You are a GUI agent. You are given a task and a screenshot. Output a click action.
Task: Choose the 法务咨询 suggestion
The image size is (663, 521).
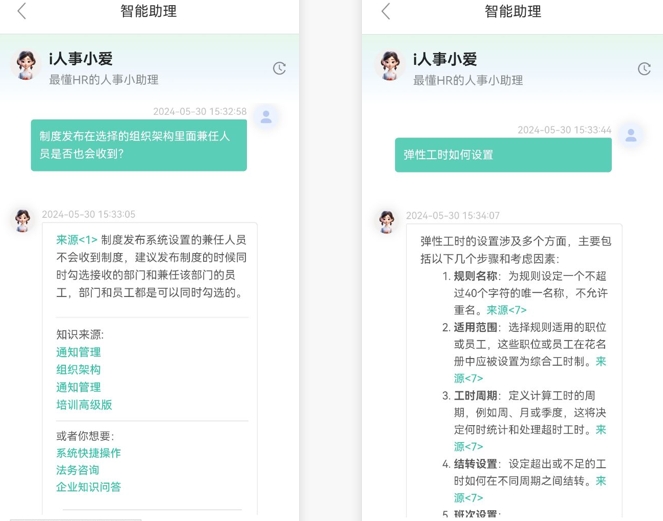pos(78,470)
